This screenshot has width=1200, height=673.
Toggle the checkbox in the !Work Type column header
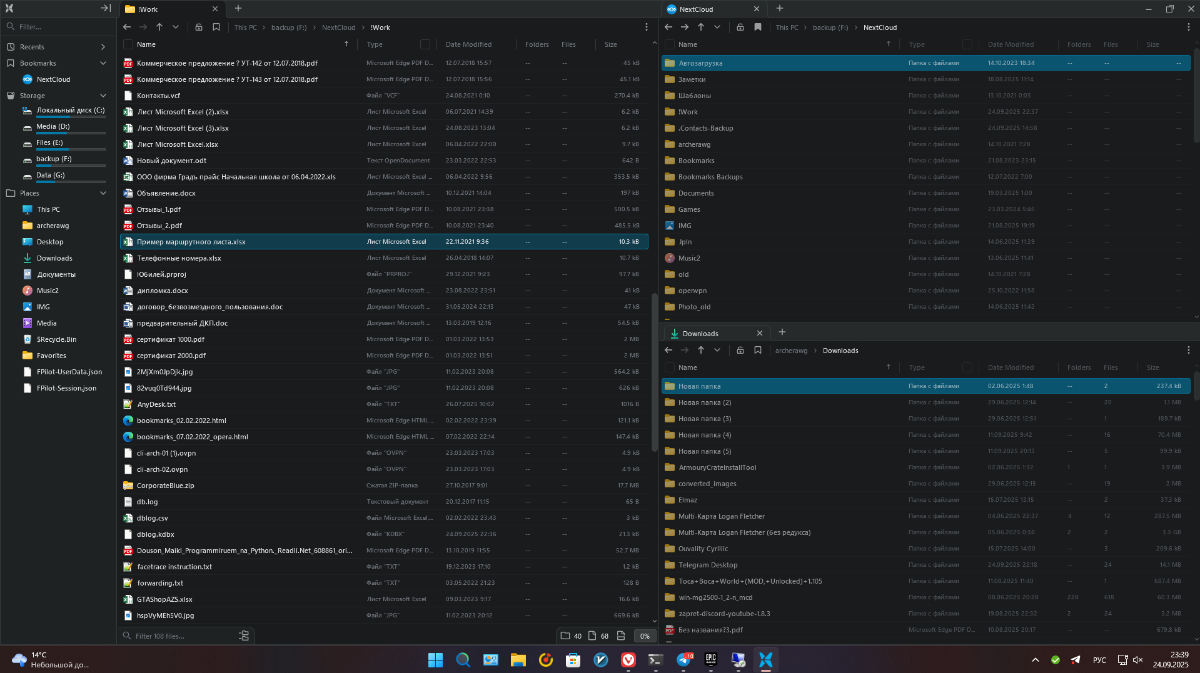click(x=425, y=45)
